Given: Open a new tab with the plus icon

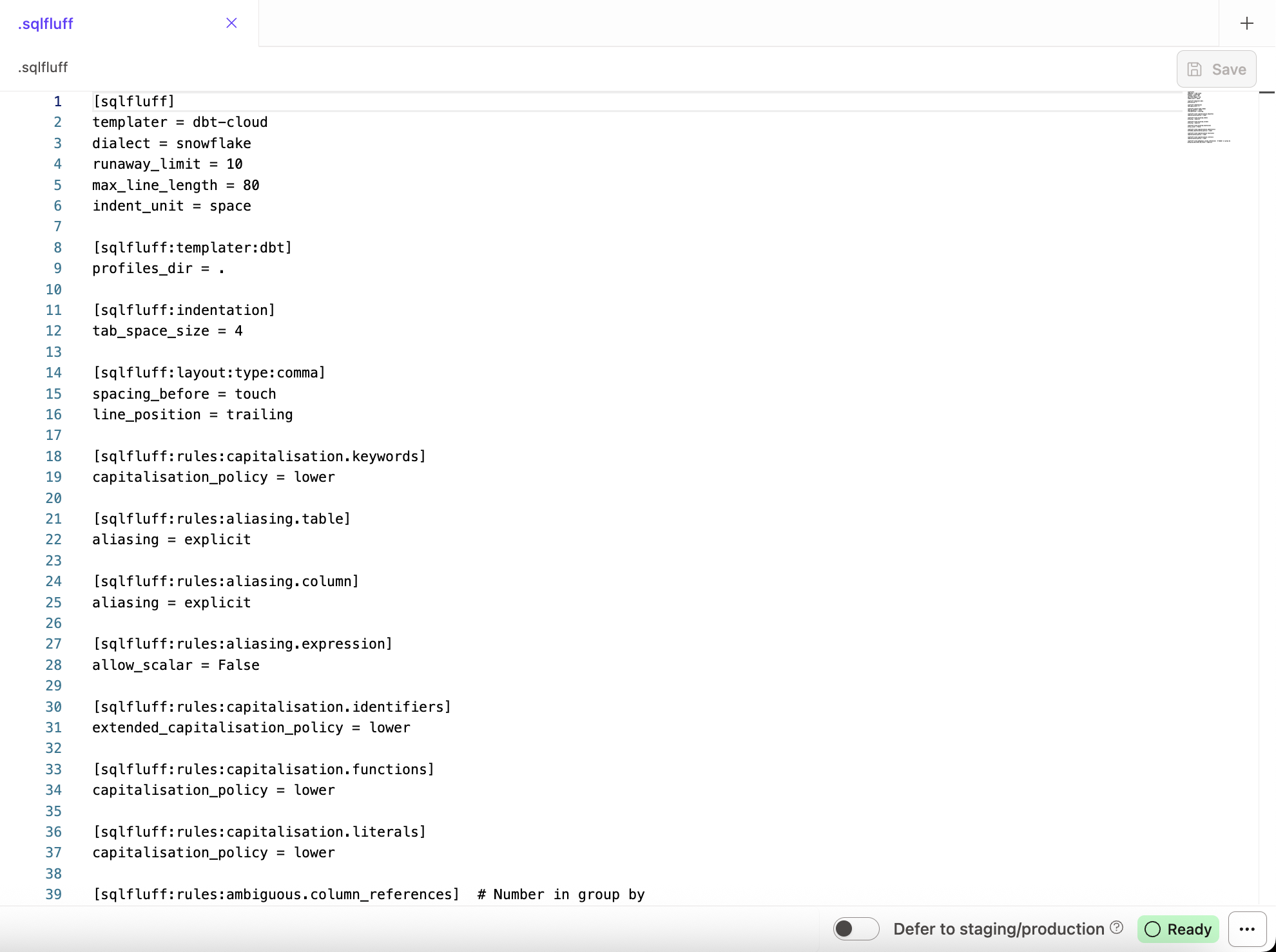Looking at the screenshot, I should tap(1246, 23).
